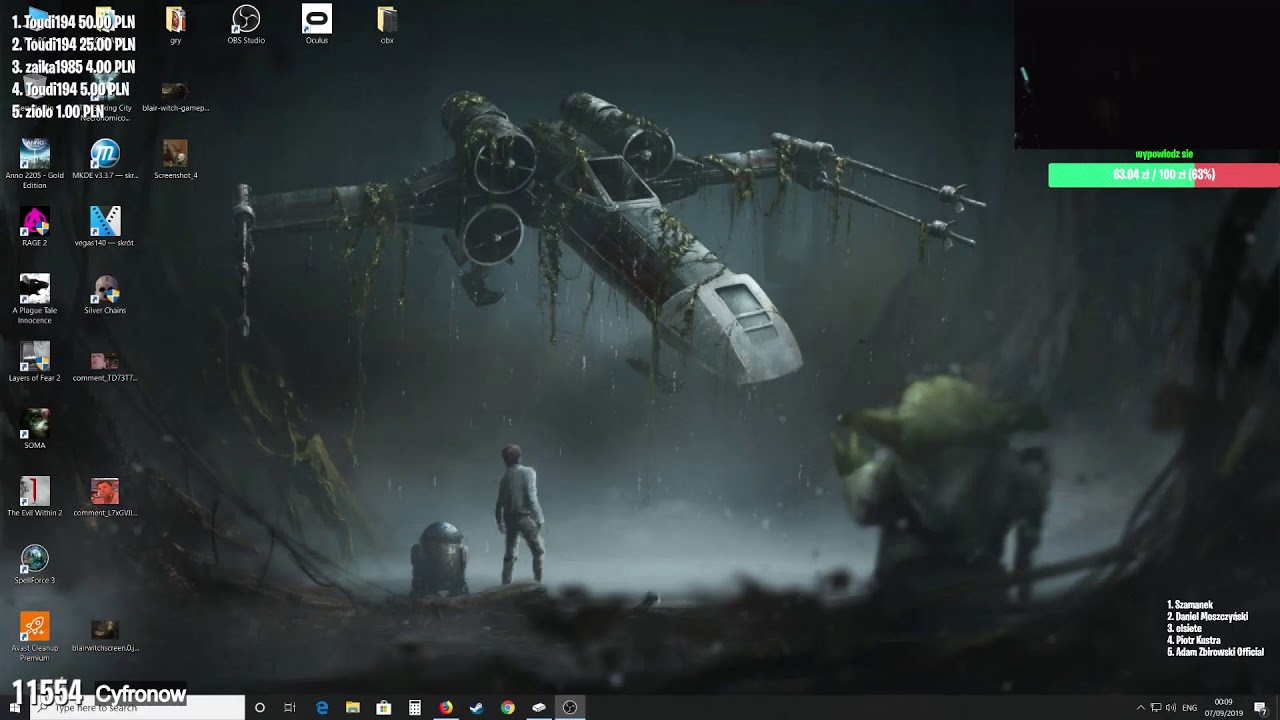
Task: Click the 63.04 zł / 100 zł progress bar
Action: [1164, 175]
